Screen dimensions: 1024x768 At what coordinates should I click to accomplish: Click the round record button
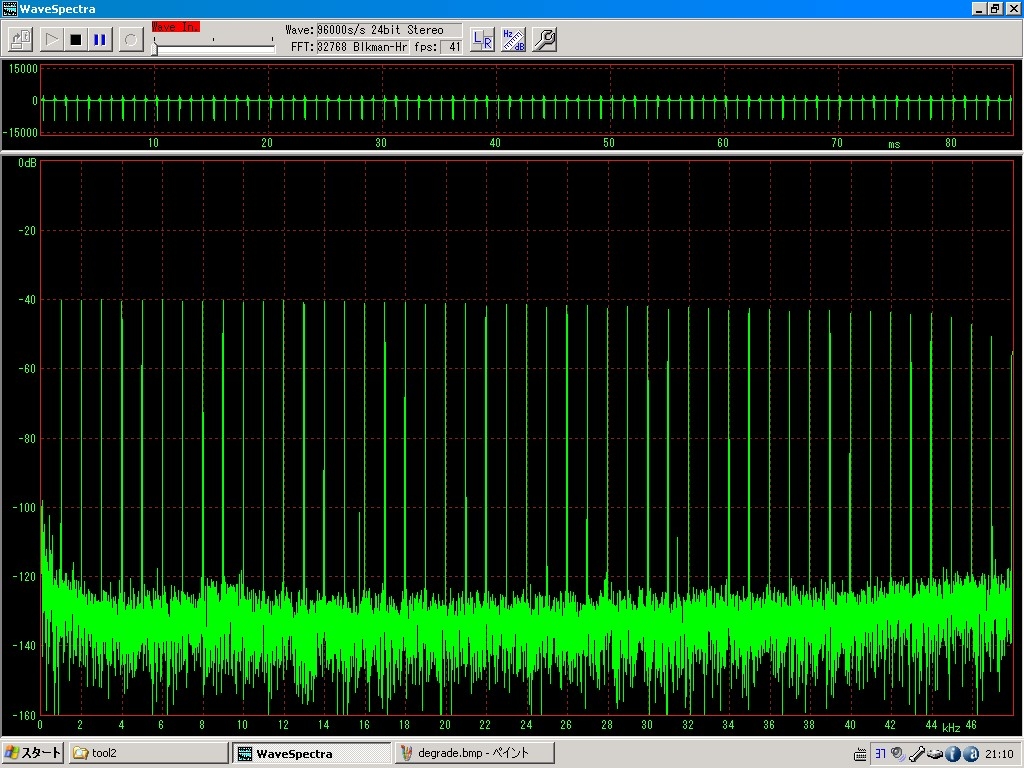(x=130, y=39)
